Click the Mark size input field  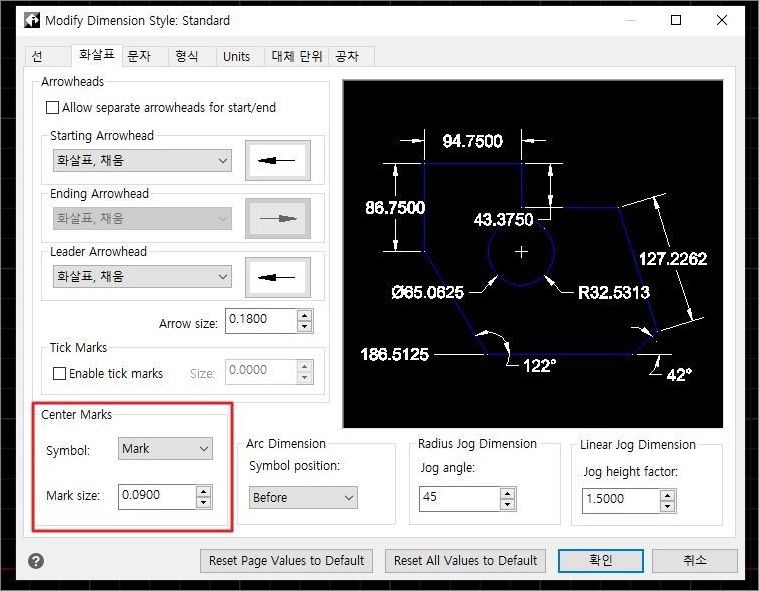coord(157,496)
